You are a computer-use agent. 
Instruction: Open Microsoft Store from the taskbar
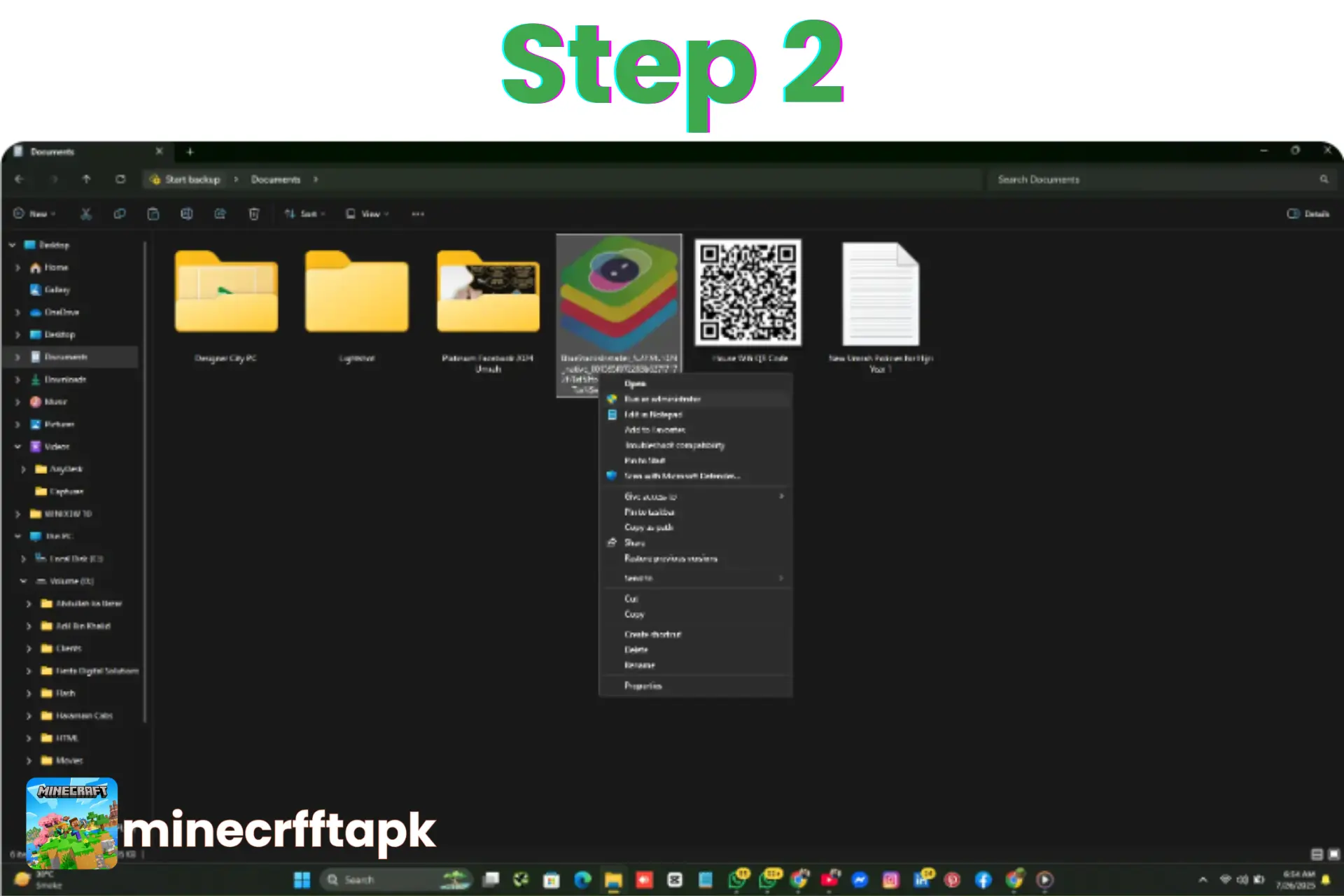[552, 880]
